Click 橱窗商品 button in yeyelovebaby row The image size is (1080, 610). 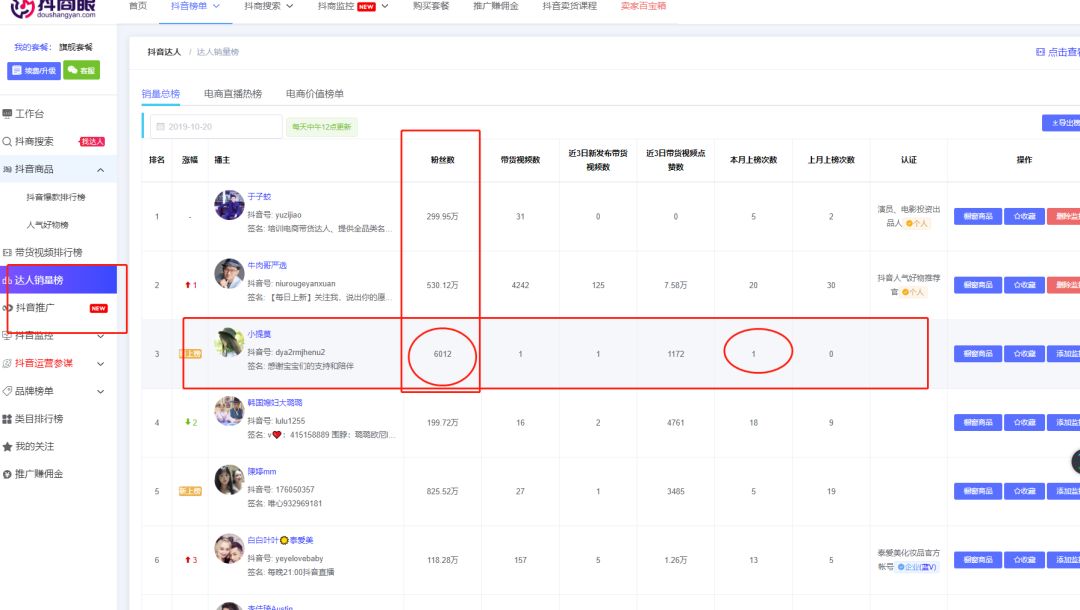pyautogui.click(x=977, y=560)
